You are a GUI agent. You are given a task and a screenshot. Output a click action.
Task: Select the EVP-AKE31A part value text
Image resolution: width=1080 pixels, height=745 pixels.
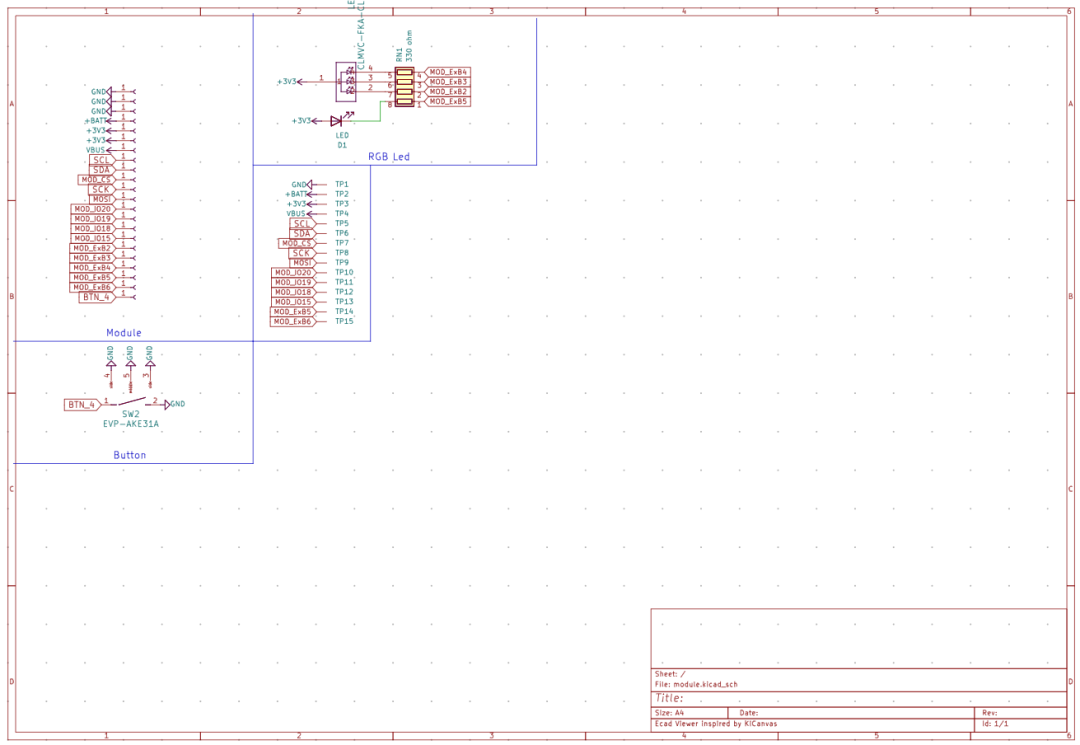(131, 424)
